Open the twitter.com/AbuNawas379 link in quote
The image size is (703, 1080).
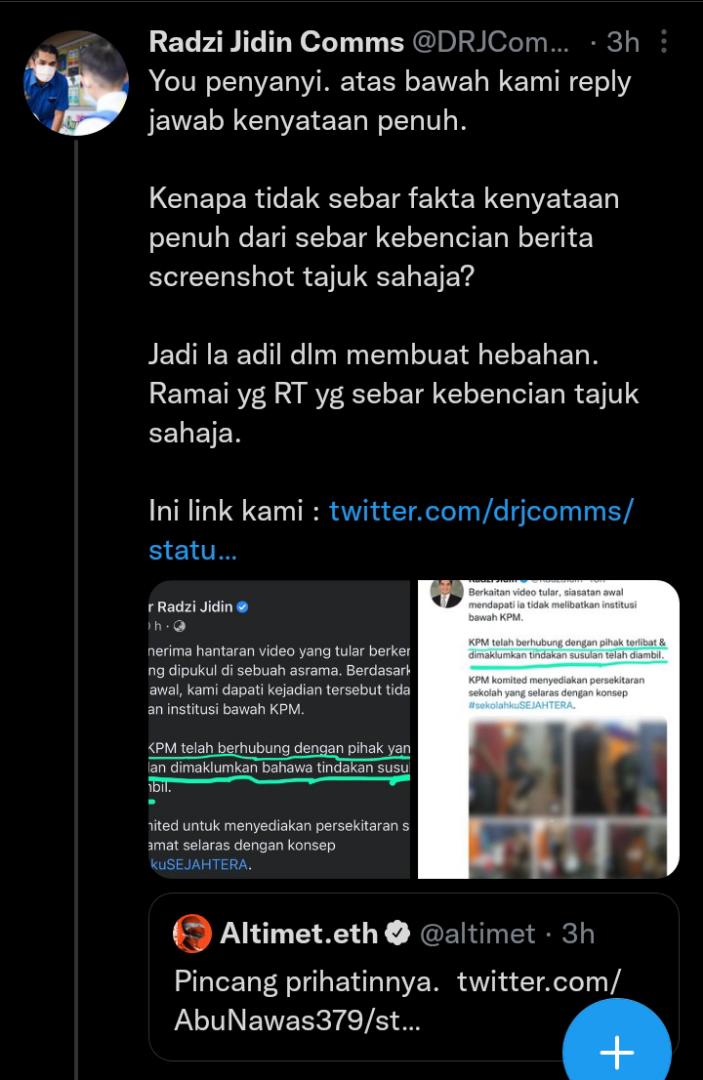[397, 1000]
